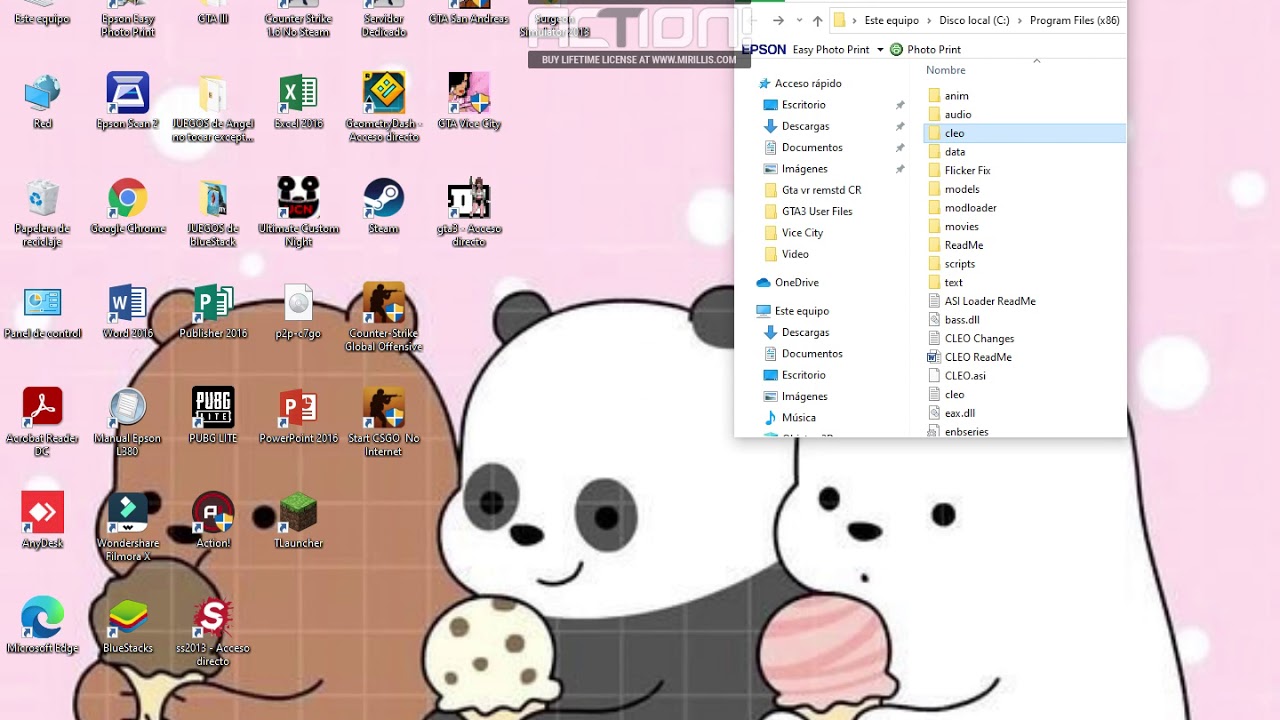Open the JUEGOS de Angel desktop folder
The height and width of the screenshot is (720, 1280).
213,107
